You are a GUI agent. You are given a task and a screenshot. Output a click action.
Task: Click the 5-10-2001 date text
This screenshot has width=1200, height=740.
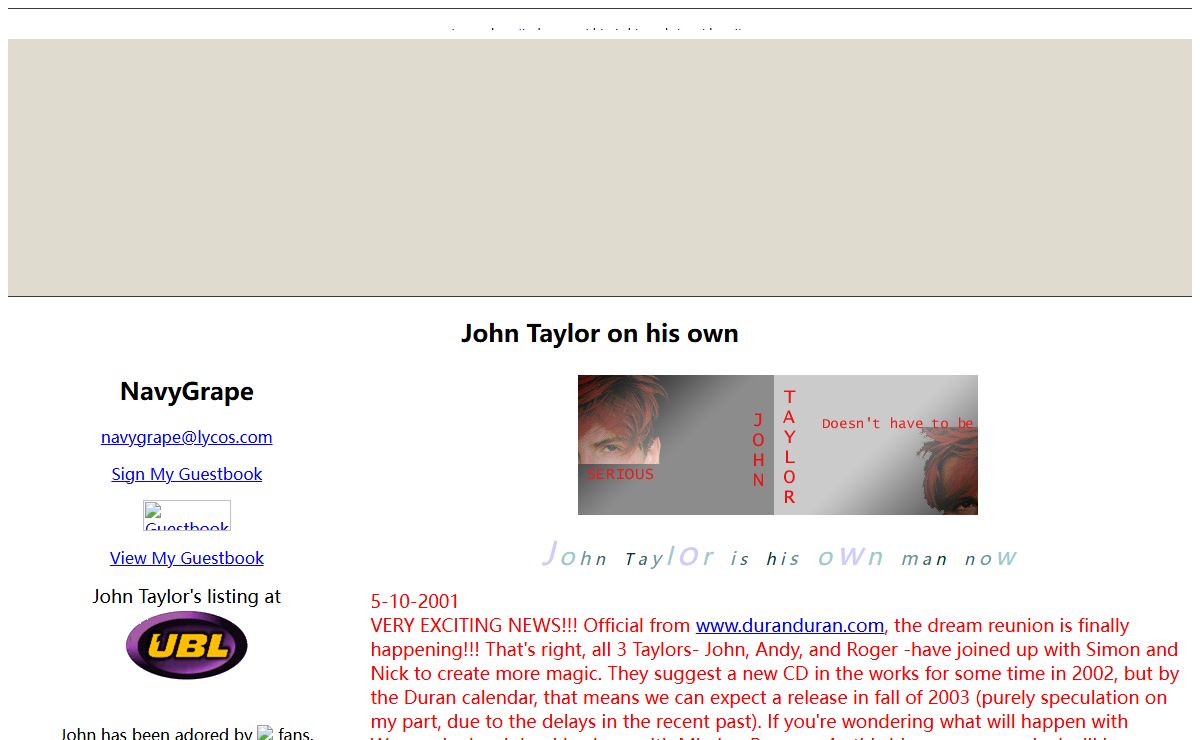(415, 601)
